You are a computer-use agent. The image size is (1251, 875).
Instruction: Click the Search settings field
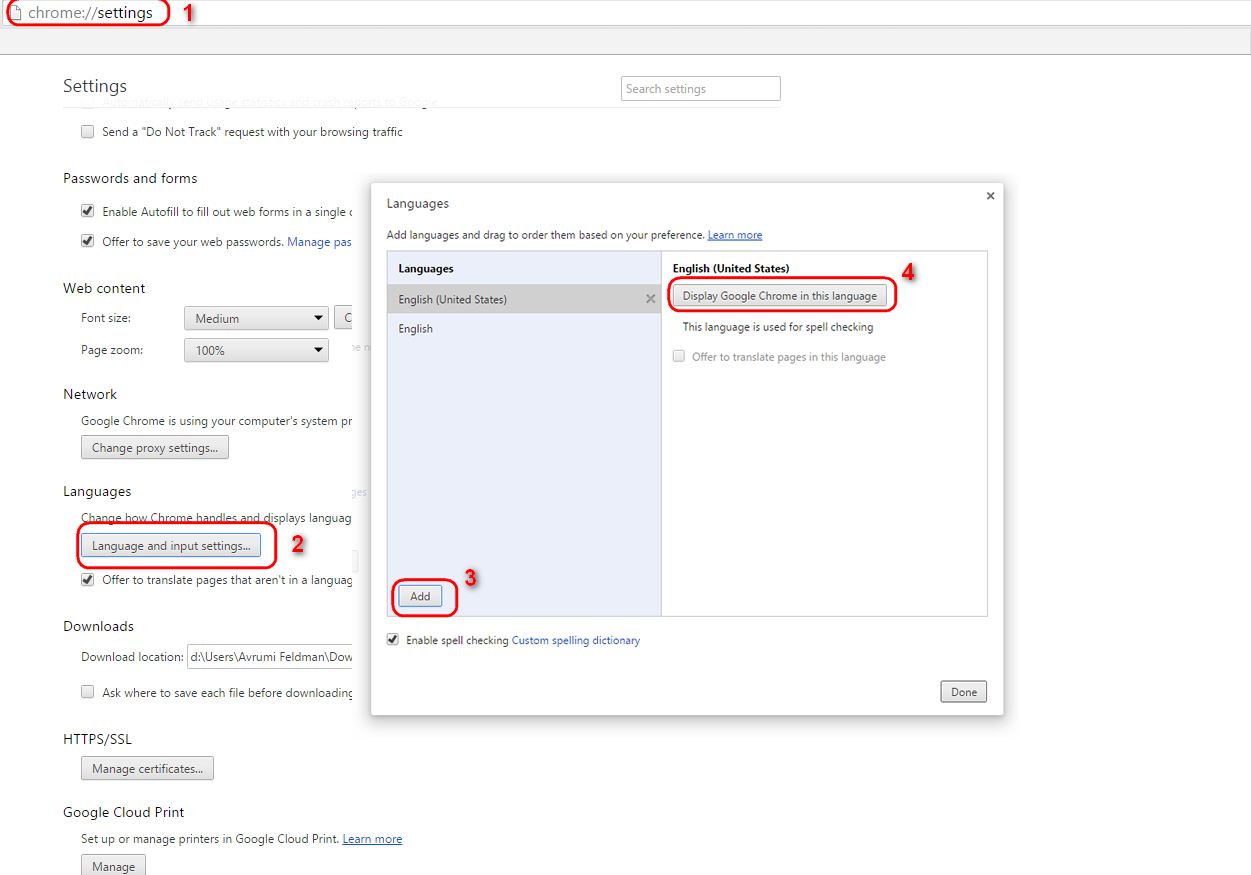(701, 89)
